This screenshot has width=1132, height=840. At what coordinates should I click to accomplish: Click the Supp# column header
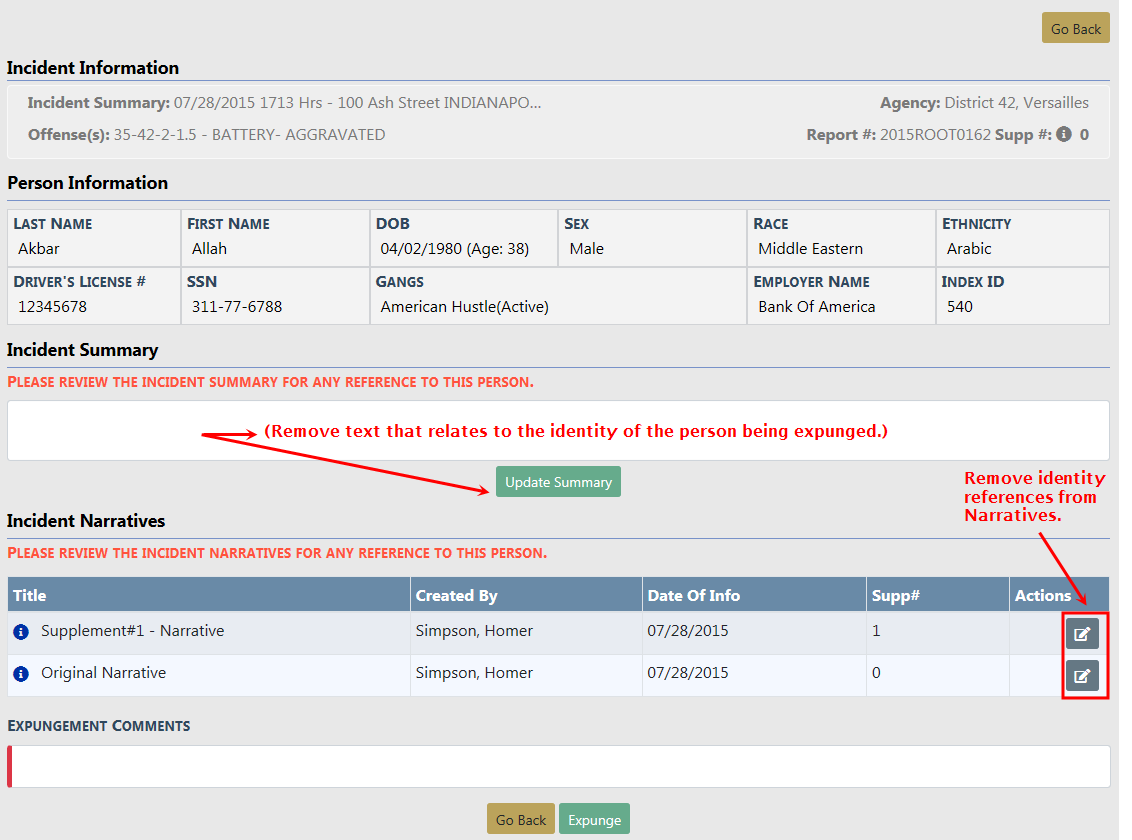click(x=895, y=595)
